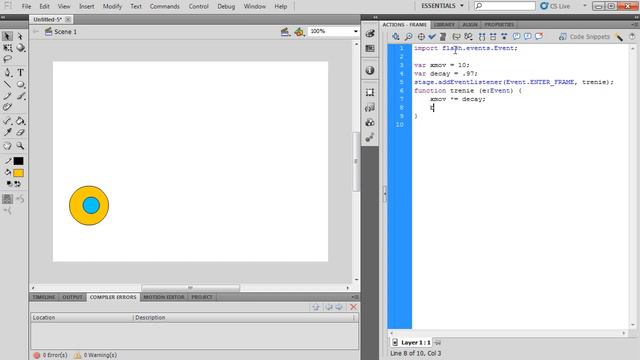Click Insert target path crosshair icon
Image resolution: width=640 pixels, height=360 pixels.
click(x=421, y=37)
